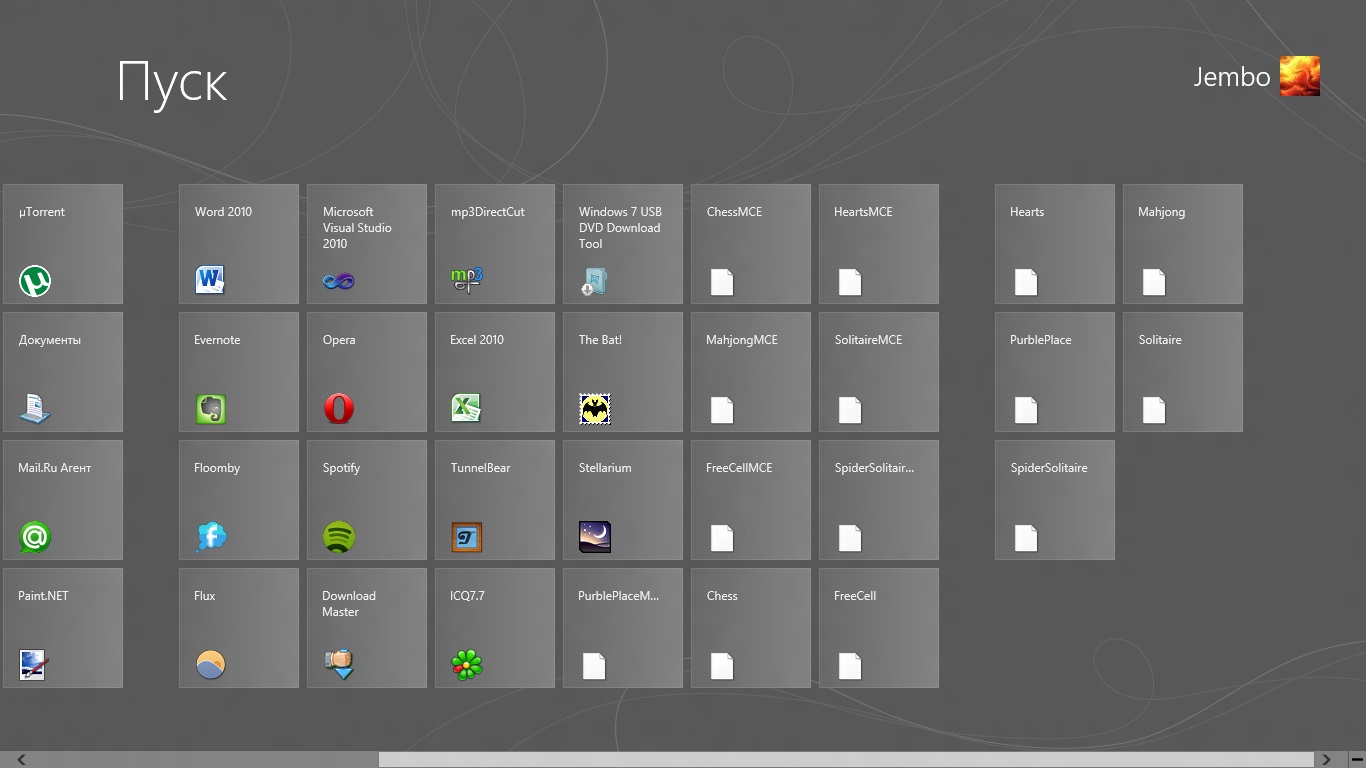Click the Jembo profile picture
The width and height of the screenshot is (1366, 768).
(x=1300, y=77)
